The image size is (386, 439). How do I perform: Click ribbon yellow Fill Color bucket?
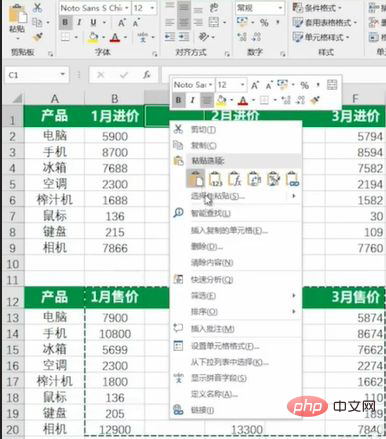tap(93, 37)
